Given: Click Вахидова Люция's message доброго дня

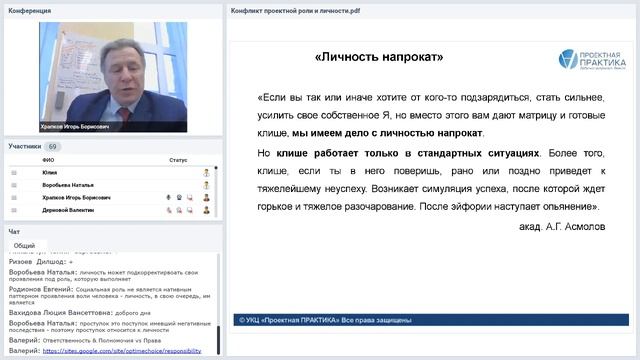Looking at the screenshot, I should [80, 313].
